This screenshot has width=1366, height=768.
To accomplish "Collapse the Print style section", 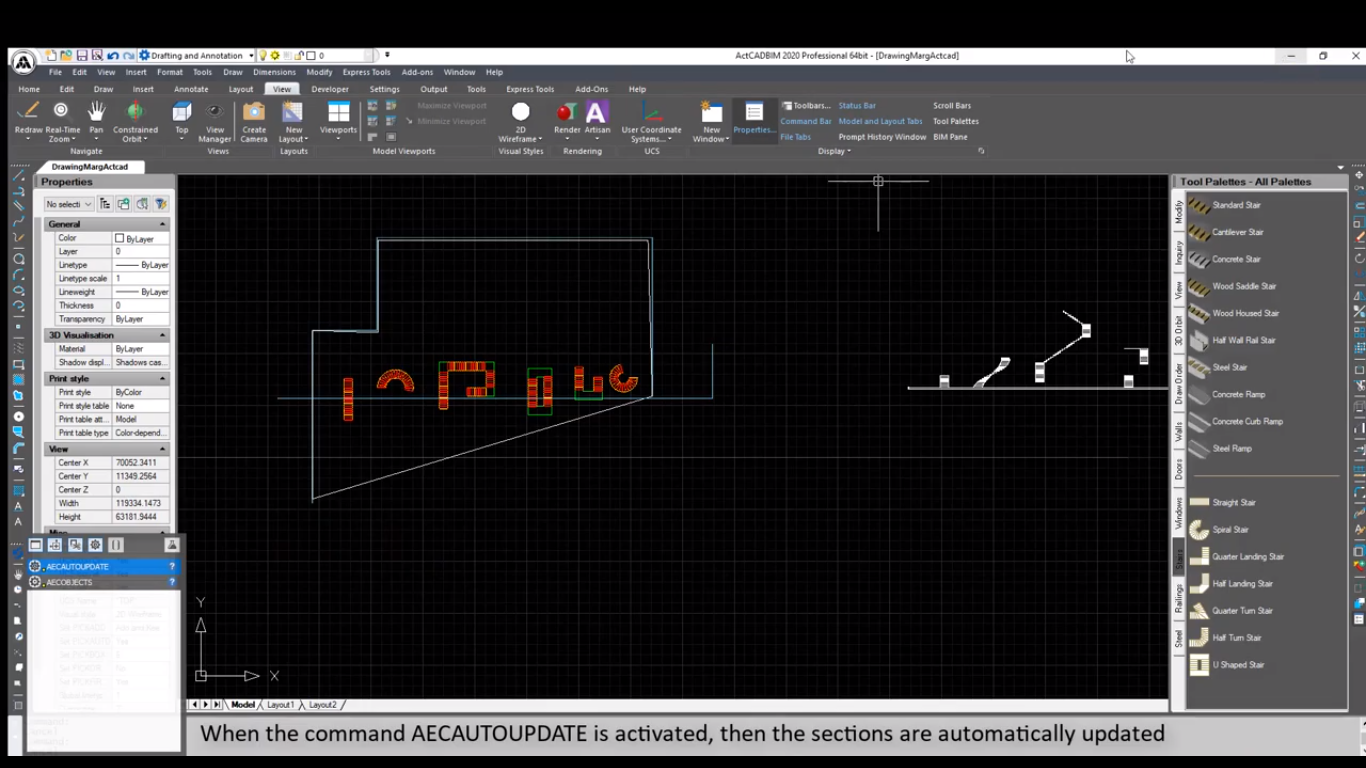I will click(x=163, y=379).
